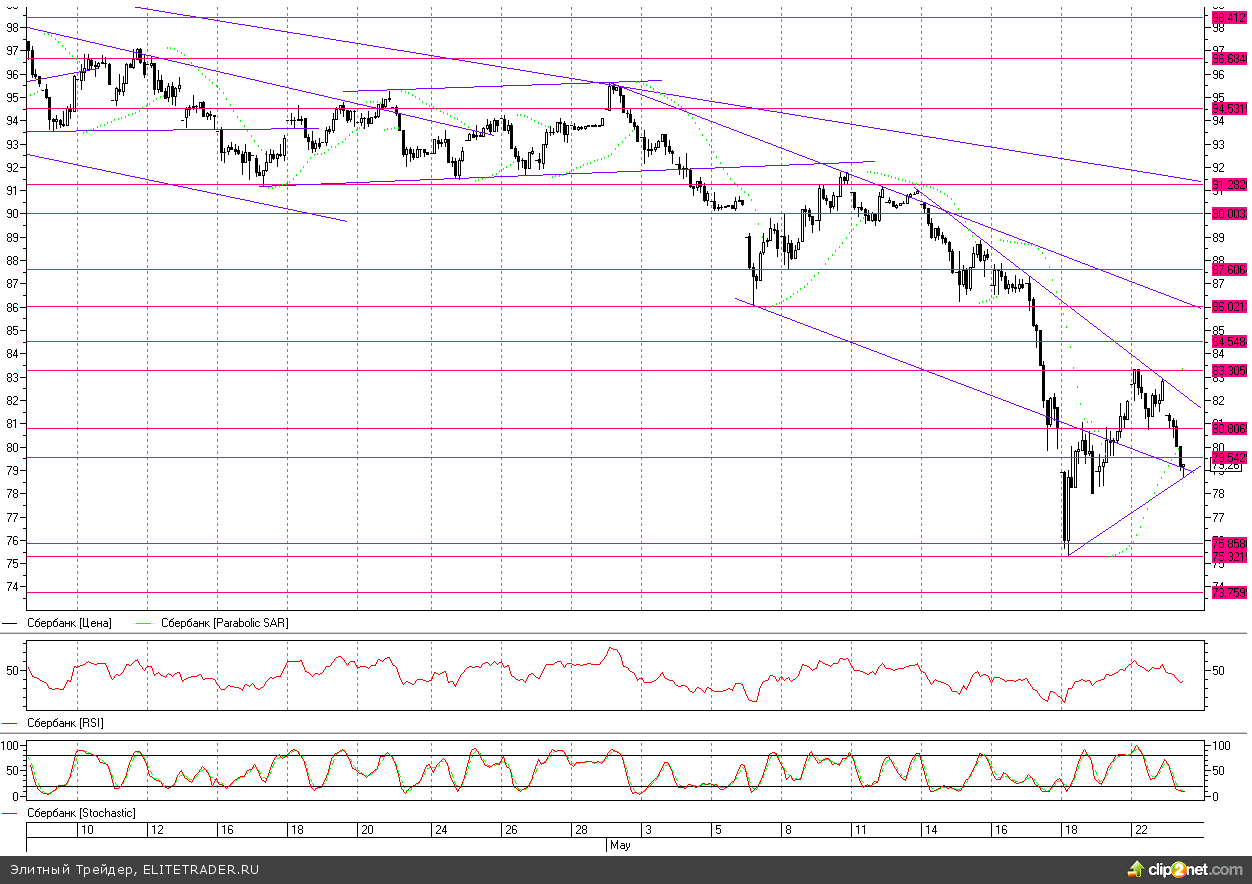Image resolution: width=1252 pixels, height=884 pixels.
Task: Click the current price 79.28 box
Action: [1226, 466]
